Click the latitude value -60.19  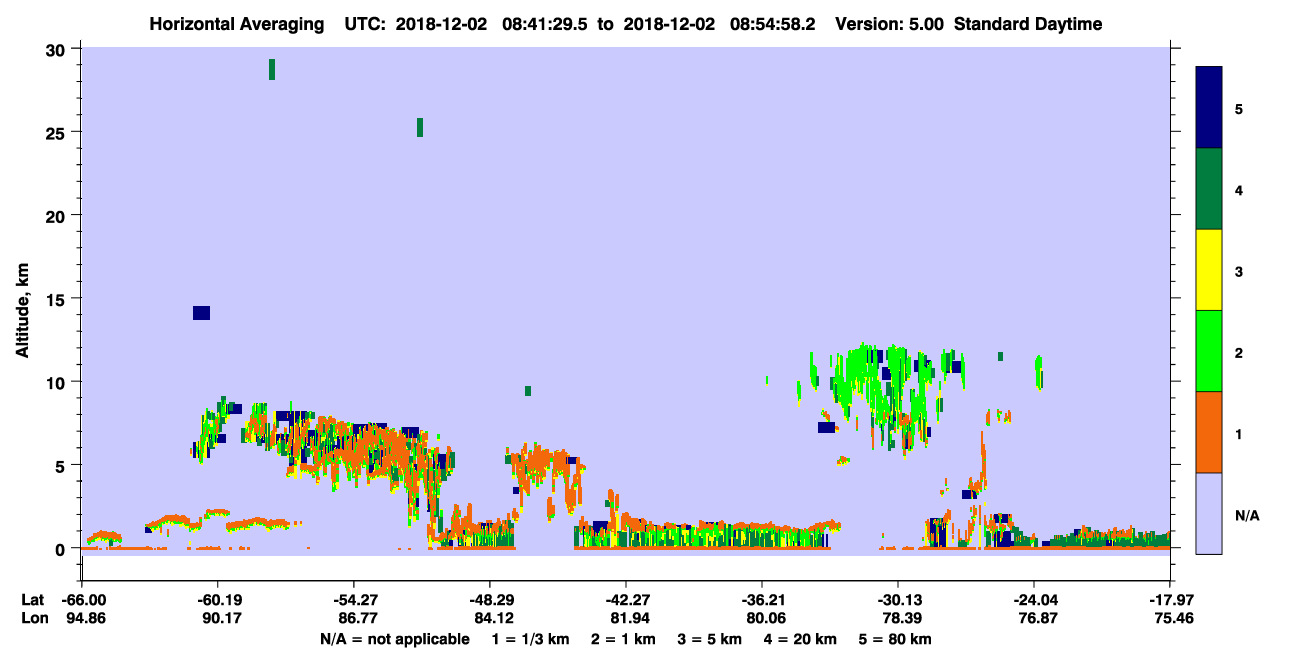[218, 600]
